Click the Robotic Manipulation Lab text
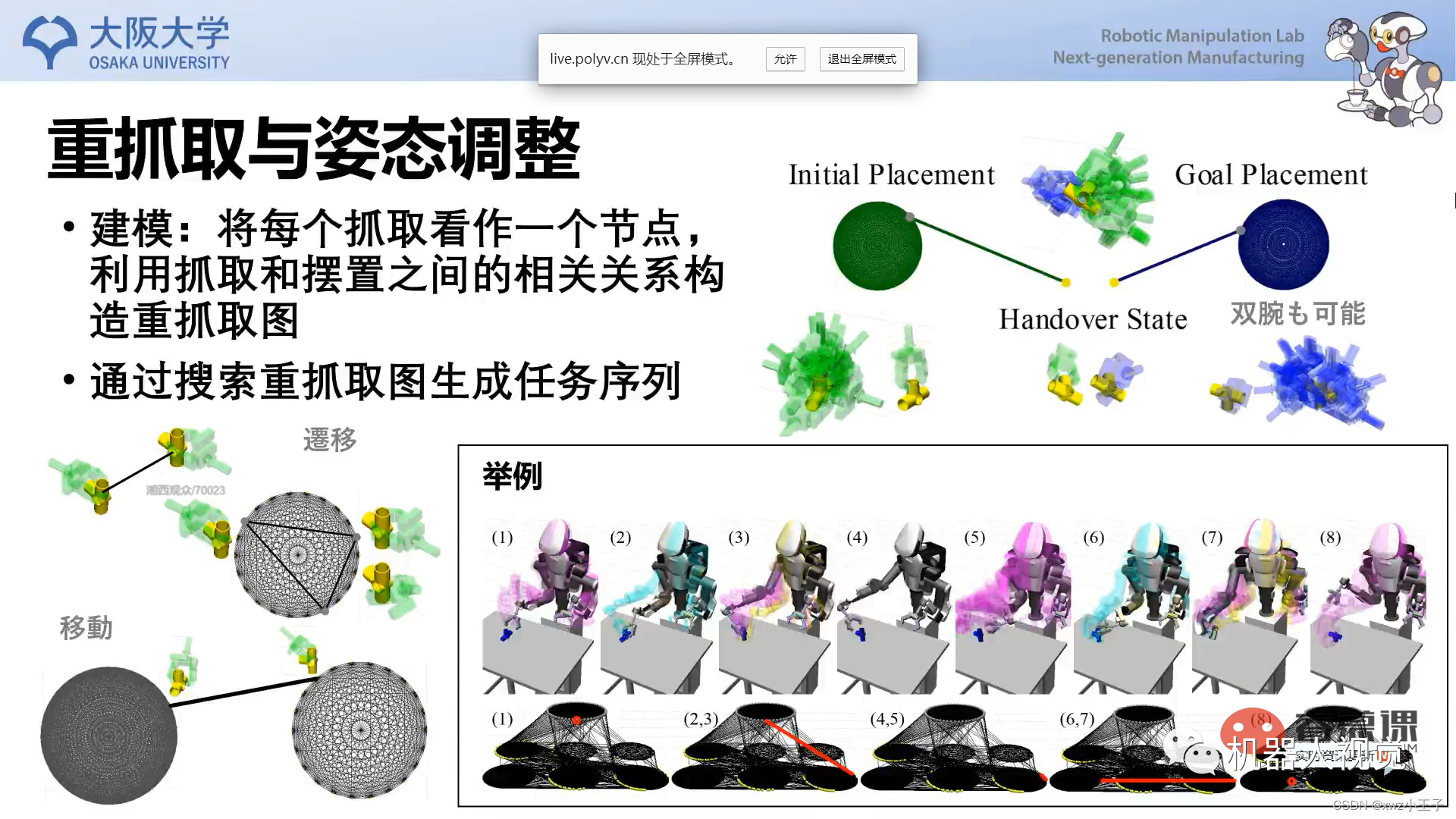 tap(1202, 36)
